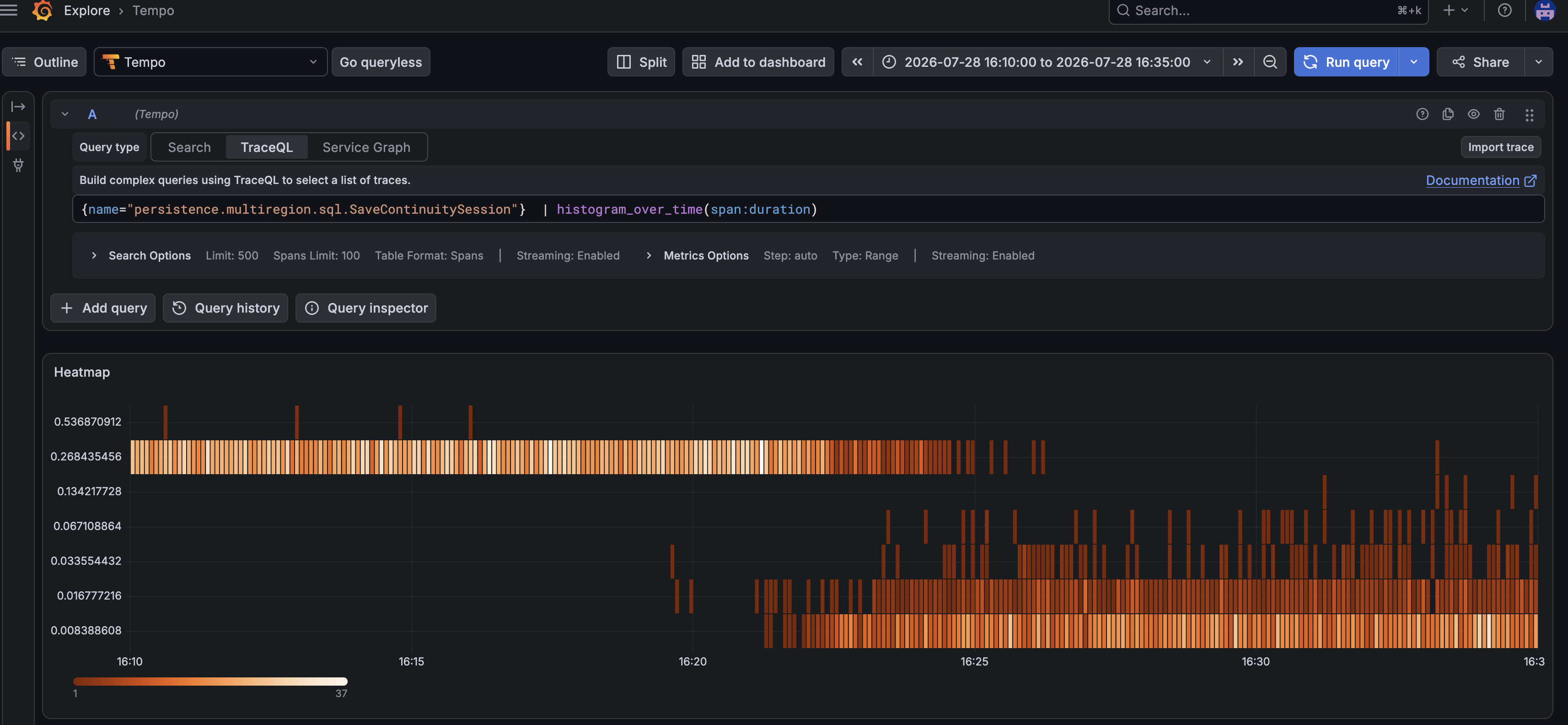
Task: Collapse query row A
Action: 64,114
